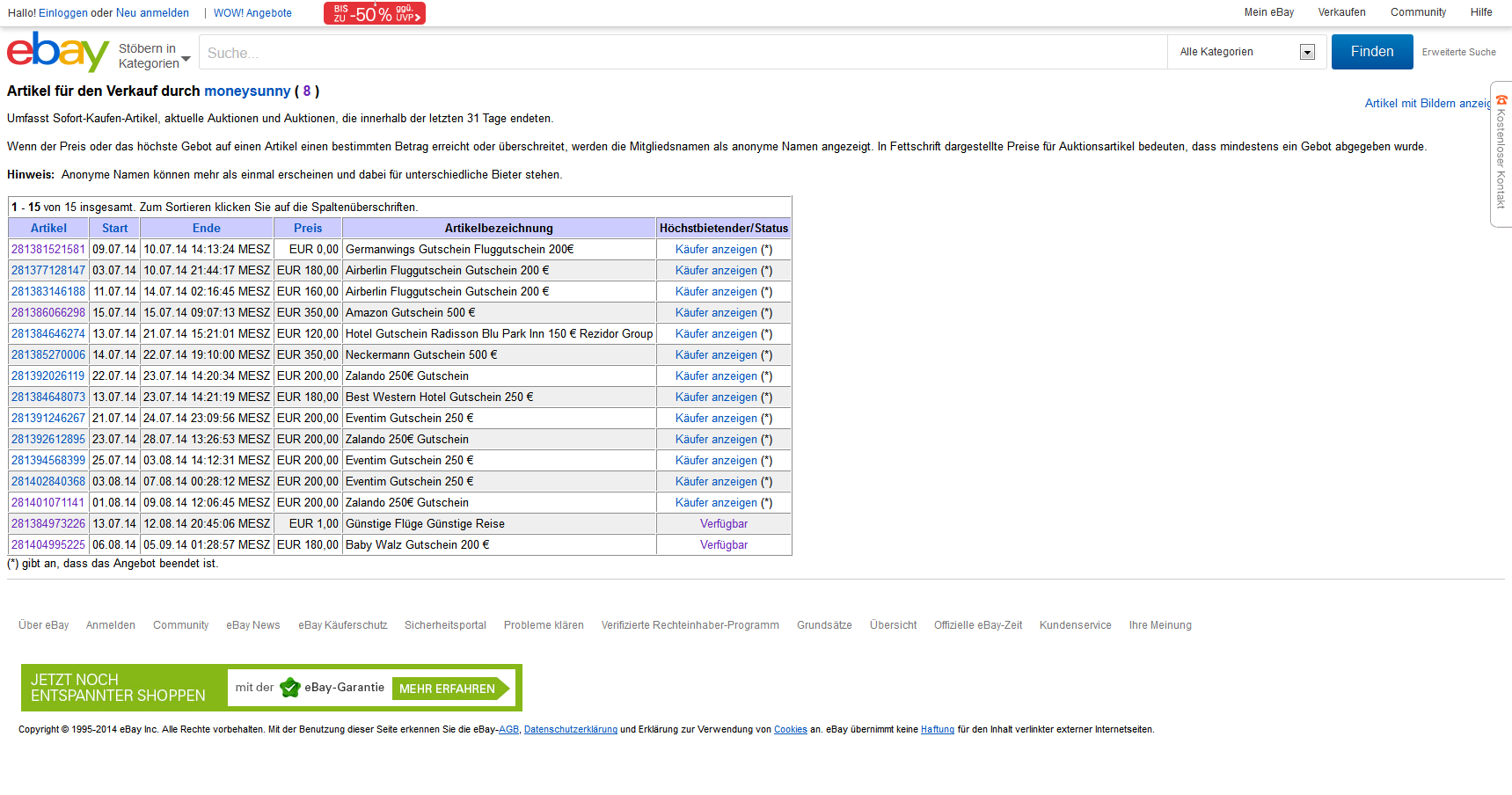The height and width of the screenshot is (795, 1512).
Task: Open Über eBay footer link
Action: [44, 625]
